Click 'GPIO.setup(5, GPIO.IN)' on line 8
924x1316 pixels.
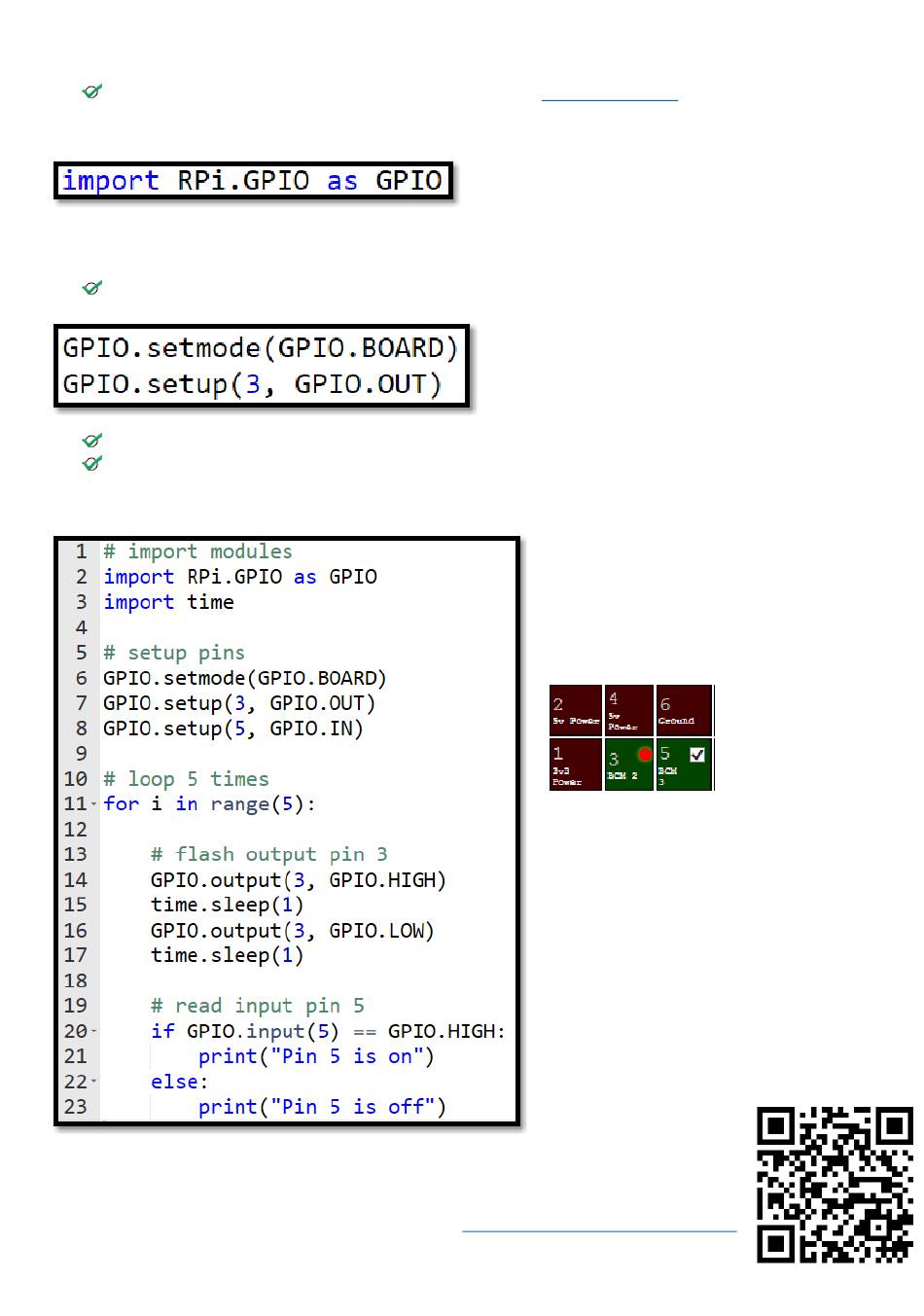tap(233, 729)
